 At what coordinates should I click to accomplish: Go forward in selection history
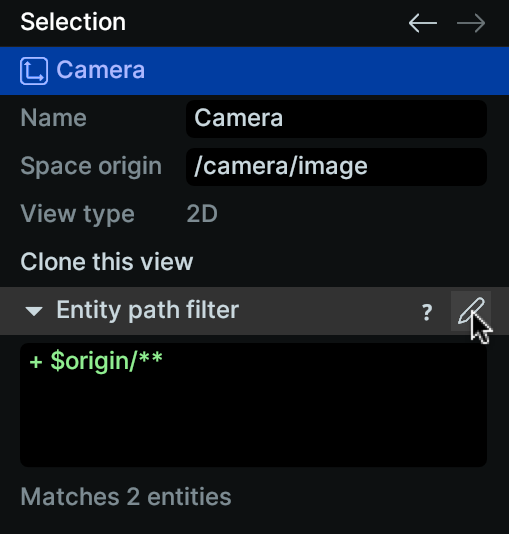[x=471, y=23]
